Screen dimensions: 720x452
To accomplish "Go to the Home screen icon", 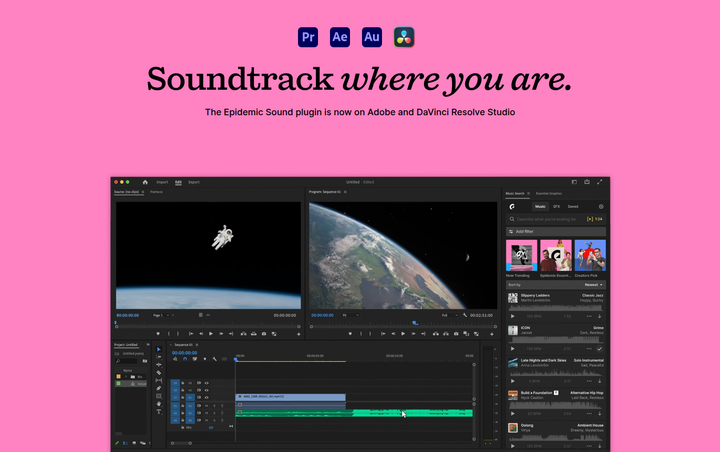I will click(145, 182).
